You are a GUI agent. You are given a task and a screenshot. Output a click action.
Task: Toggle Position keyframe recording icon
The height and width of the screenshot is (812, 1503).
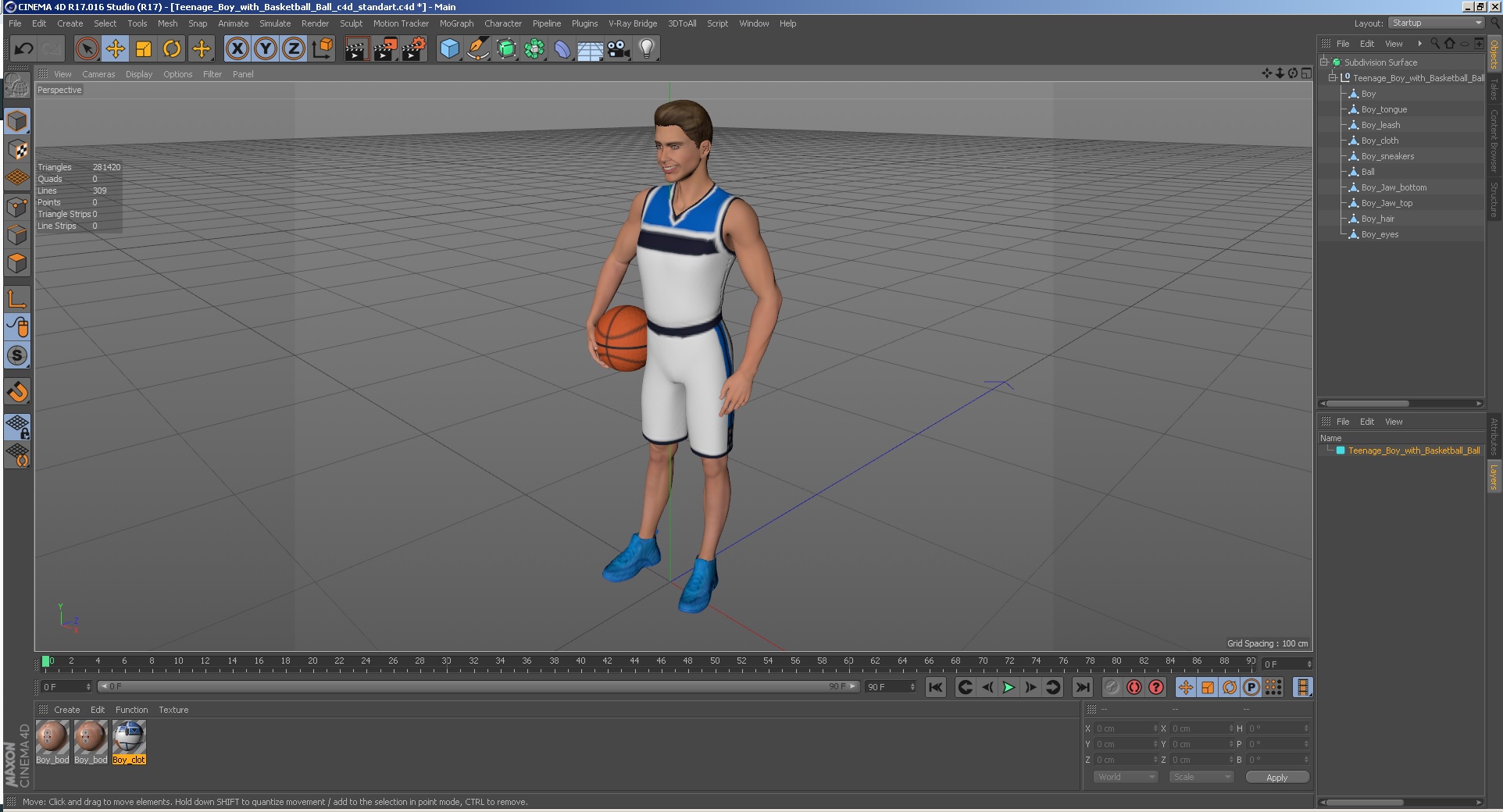1186,687
